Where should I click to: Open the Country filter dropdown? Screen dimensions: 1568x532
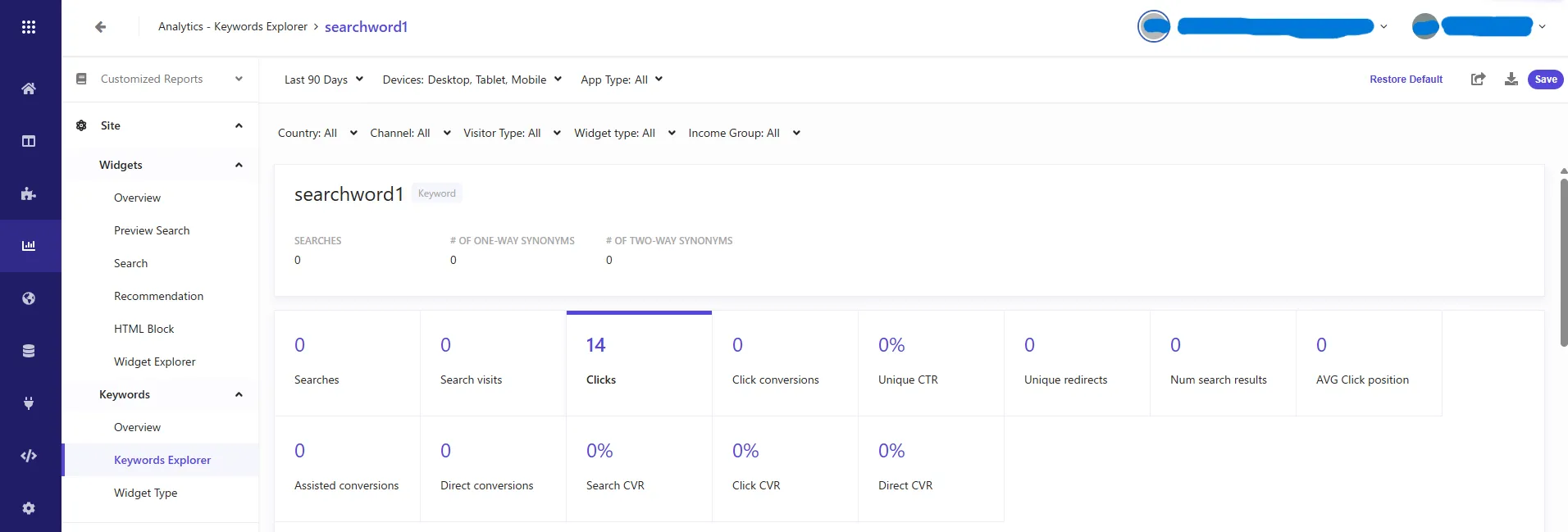click(x=317, y=133)
